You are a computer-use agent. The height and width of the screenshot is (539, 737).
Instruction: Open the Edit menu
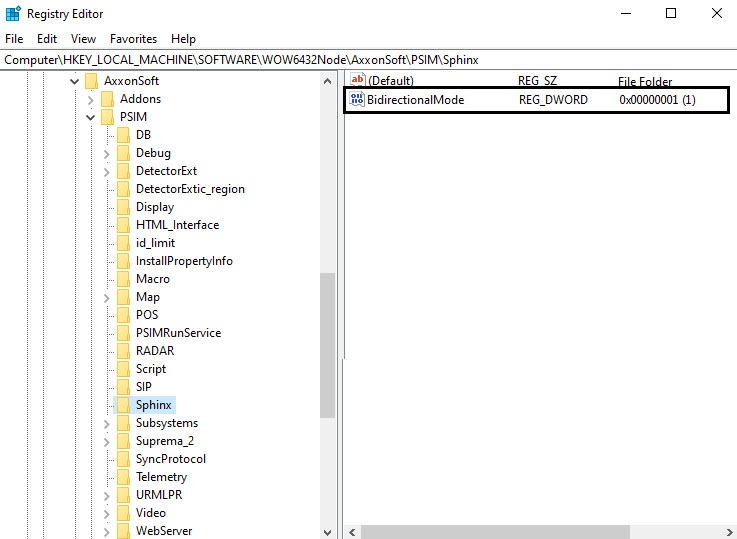coord(47,39)
